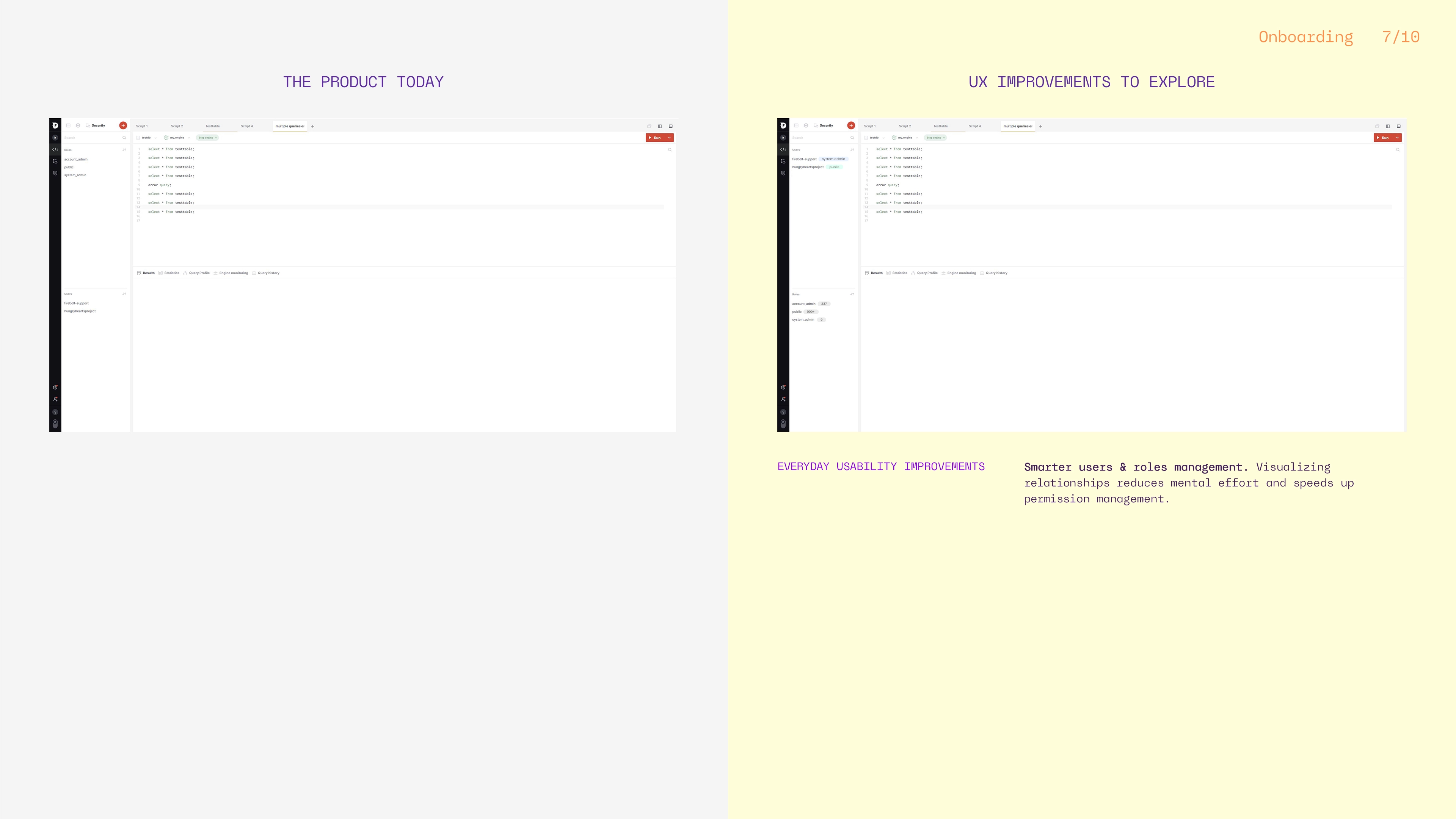Open testdb database dropdown in left screenshot

click(146, 138)
